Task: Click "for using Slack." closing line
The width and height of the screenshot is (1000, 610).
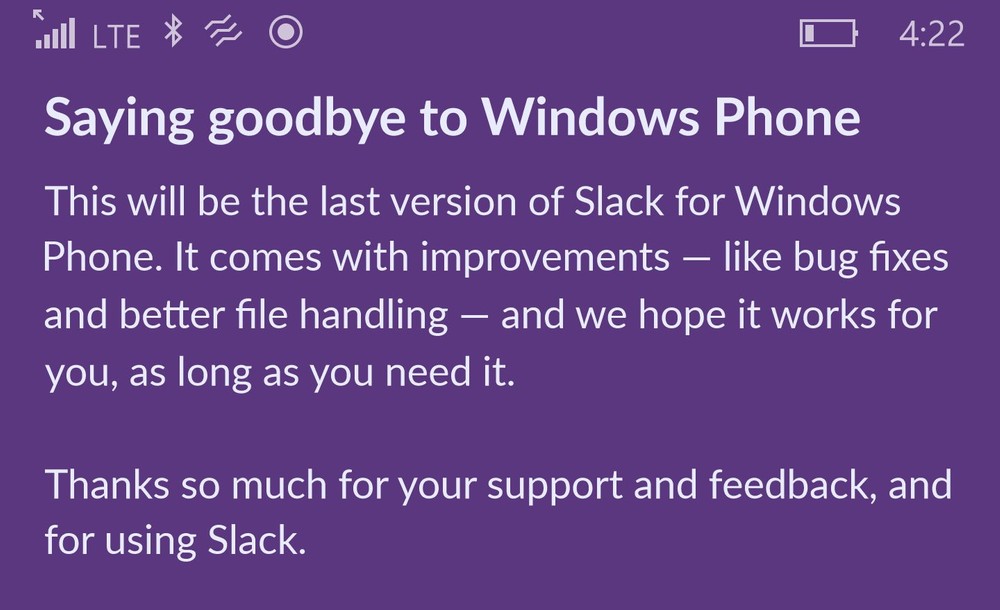Action: pyautogui.click(x=173, y=541)
